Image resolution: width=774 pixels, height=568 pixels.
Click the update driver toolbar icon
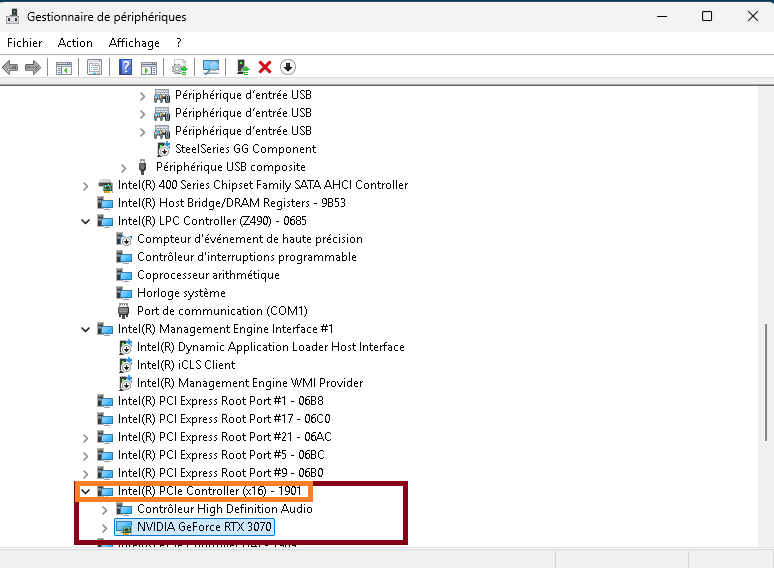(179, 67)
